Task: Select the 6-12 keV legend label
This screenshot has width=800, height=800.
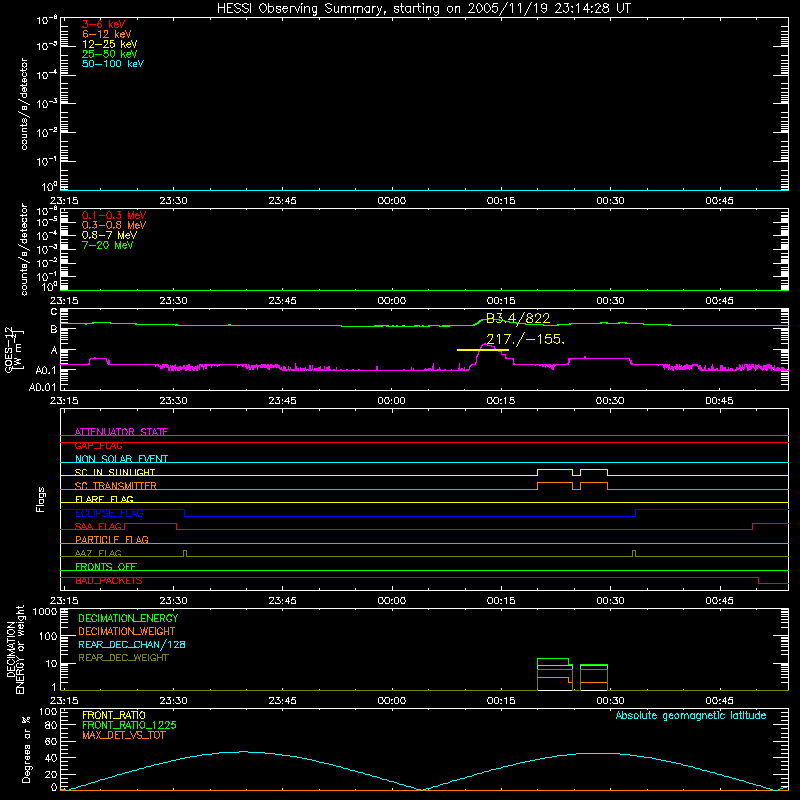Action: pyautogui.click(x=106, y=34)
